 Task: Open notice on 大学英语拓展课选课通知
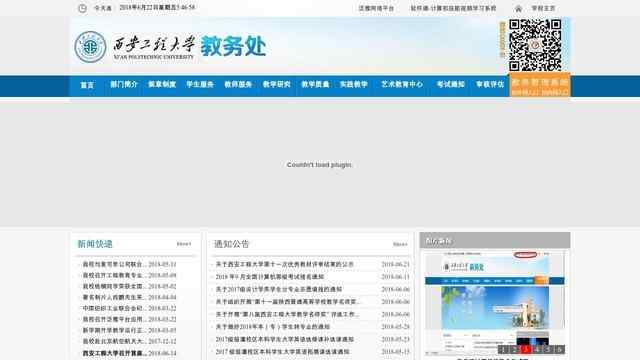click(282, 352)
